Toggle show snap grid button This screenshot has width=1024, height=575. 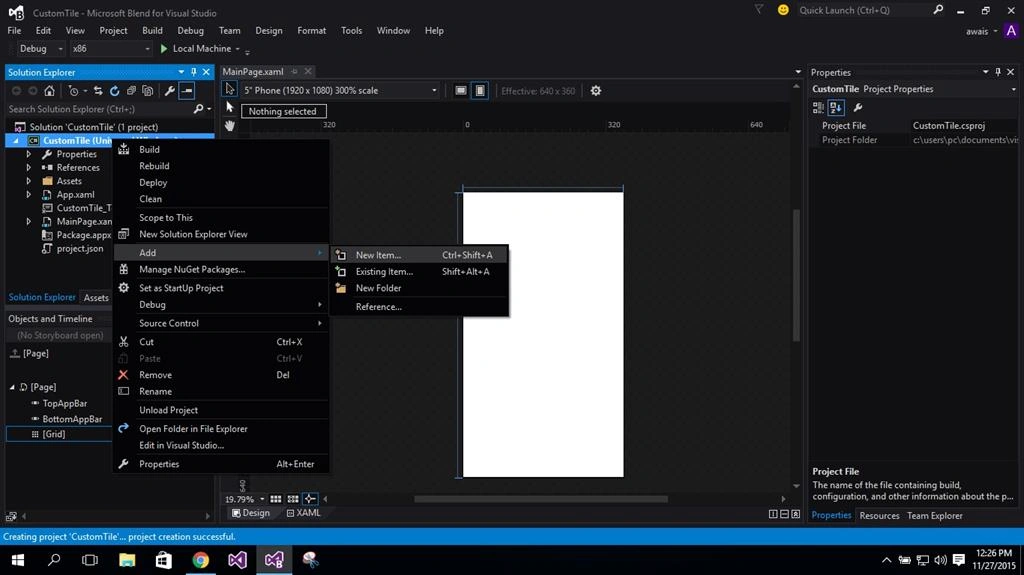point(276,499)
